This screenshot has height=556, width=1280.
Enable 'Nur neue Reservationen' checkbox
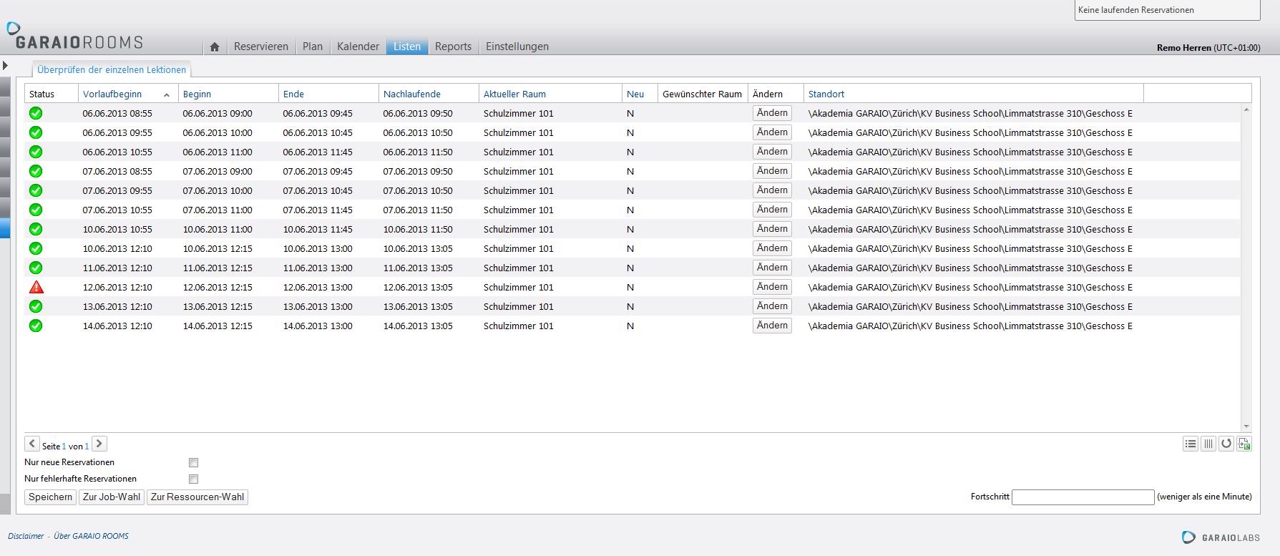(x=193, y=463)
